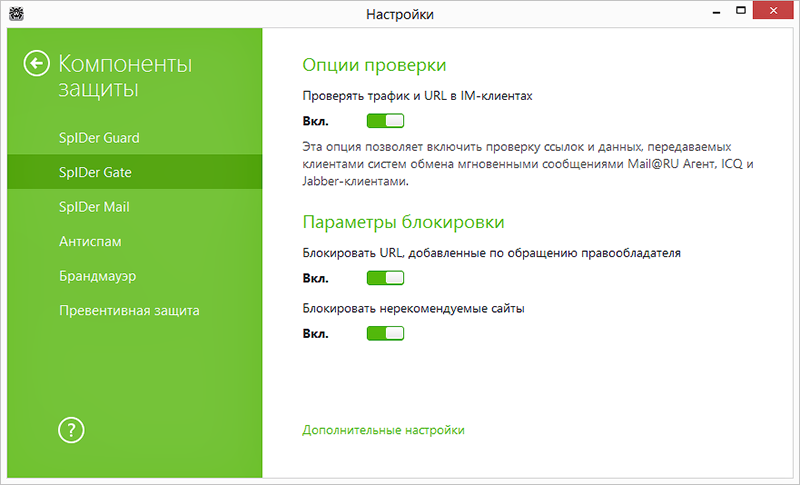The width and height of the screenshot is (800, 485).
Task: Close the Настройки window
Action: click(773, 11)
